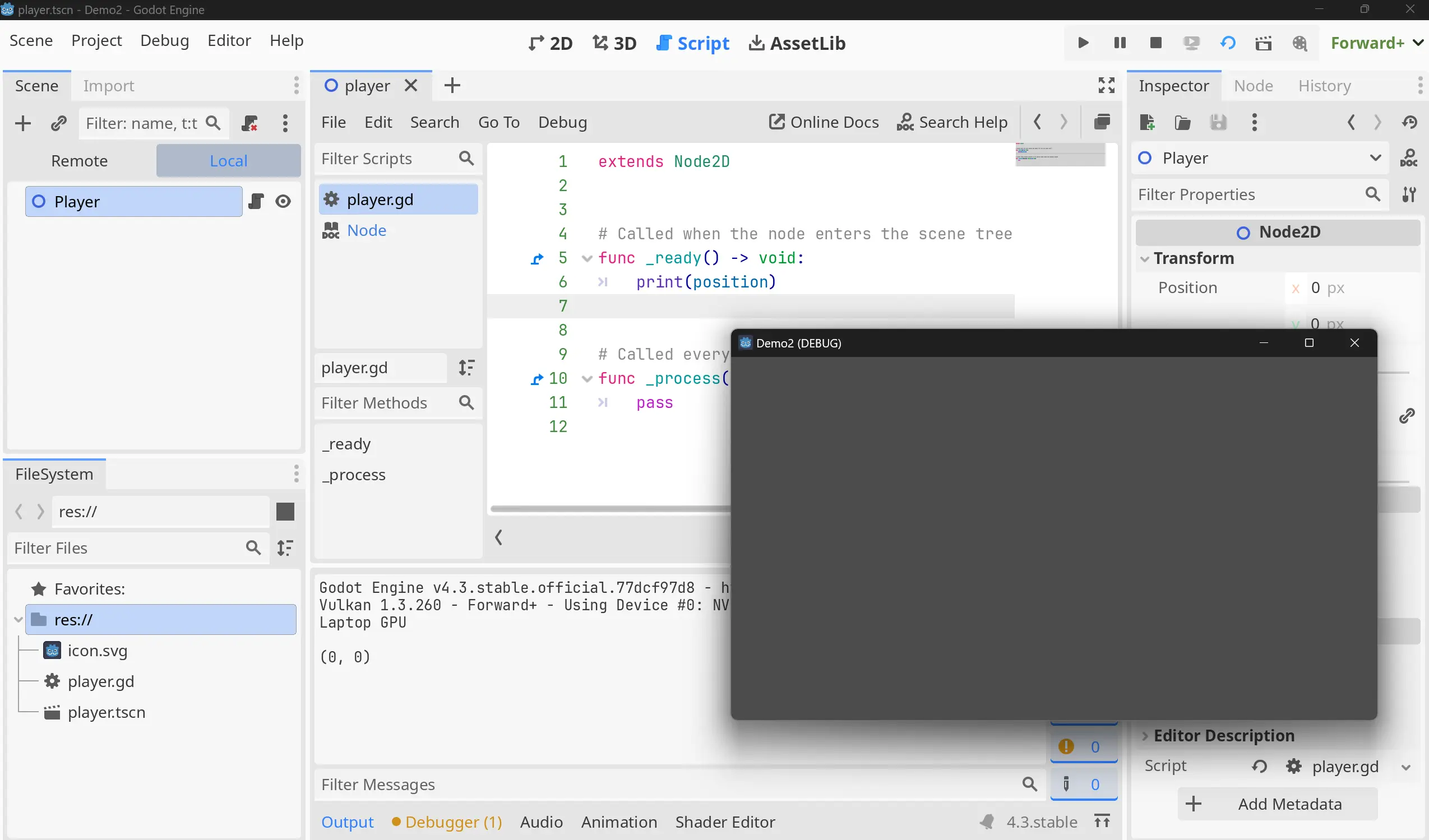Click the warnings counter toggle in Output
Viewport: 1429px width, 840px height.
pyautogui.click(x=1083, y=746)
